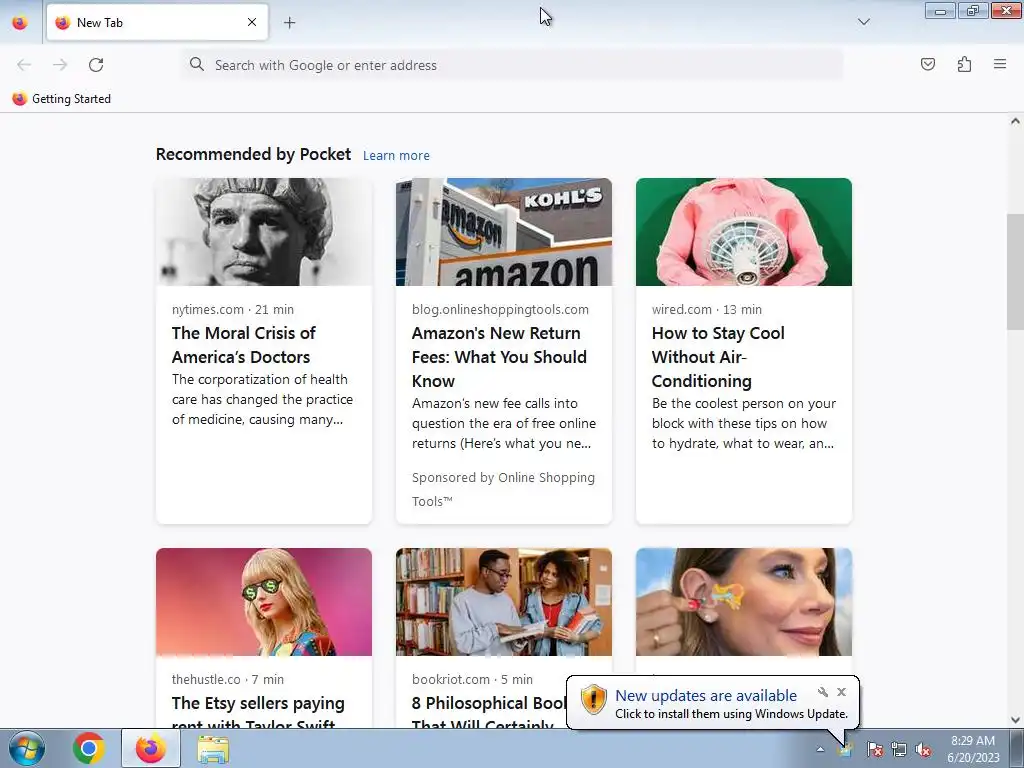Open the Extensions puzzle icon
This screenshot has width=1024, height=768.
click(x=964, y=64)
